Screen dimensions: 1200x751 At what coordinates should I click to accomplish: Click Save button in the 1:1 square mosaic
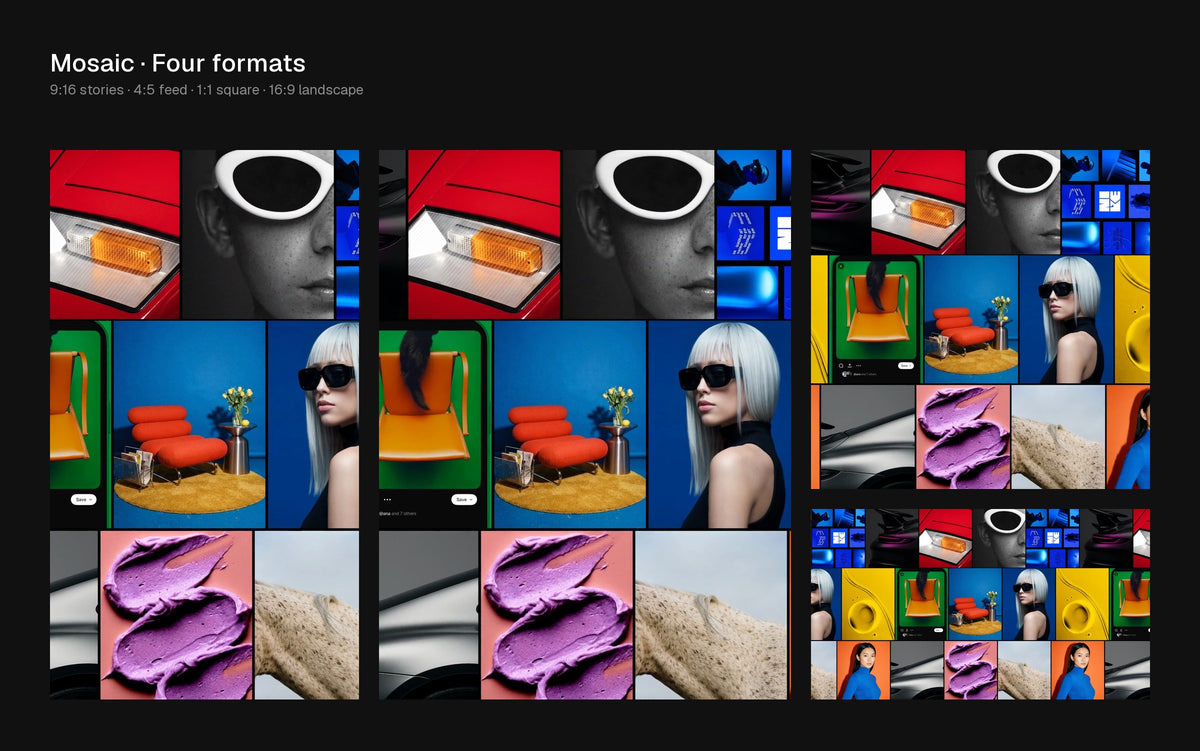(905, 366)
